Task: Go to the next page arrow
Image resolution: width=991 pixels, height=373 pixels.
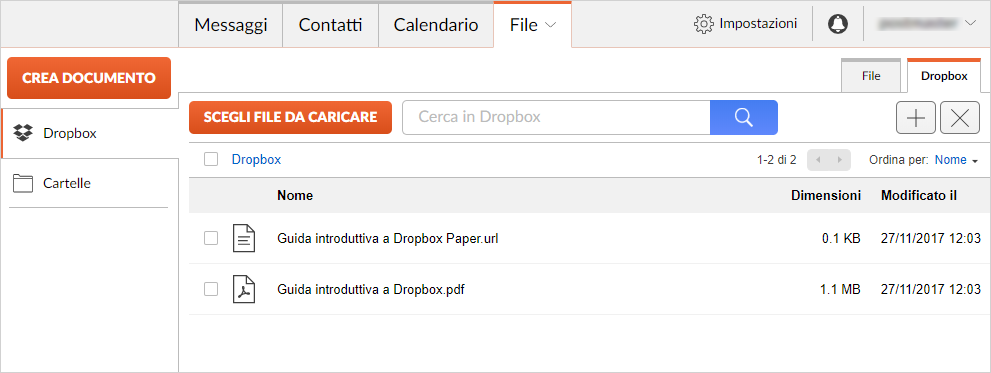Action: click(x=840, y=160)
